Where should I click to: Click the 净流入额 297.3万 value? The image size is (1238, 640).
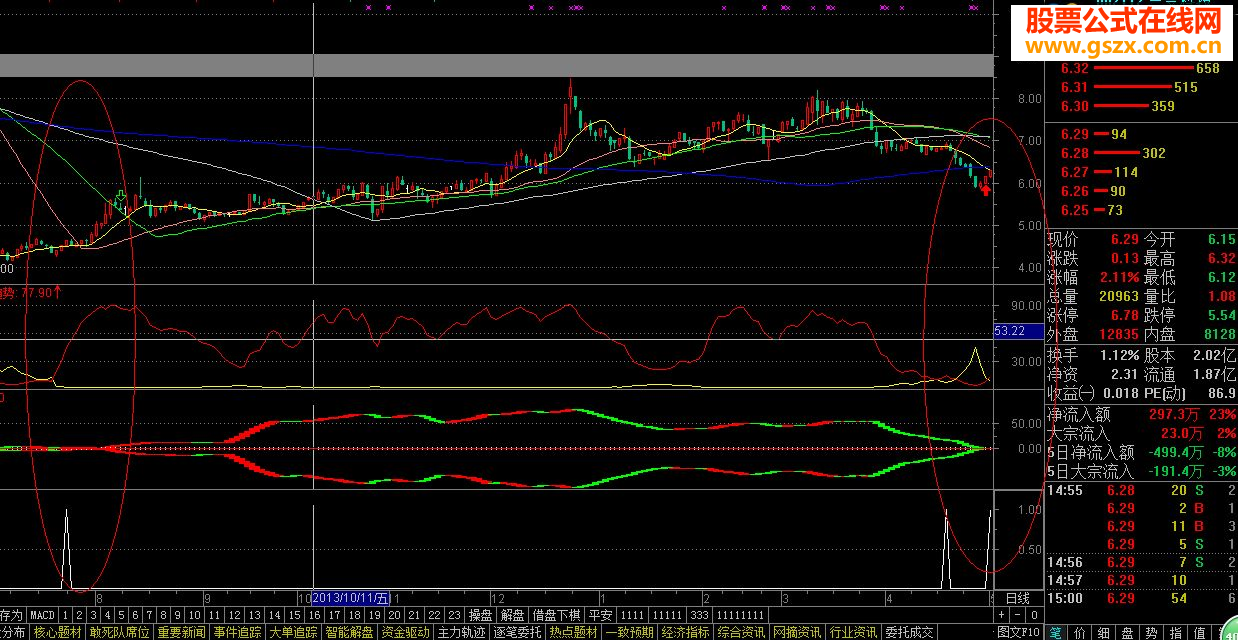[1176, 412]
